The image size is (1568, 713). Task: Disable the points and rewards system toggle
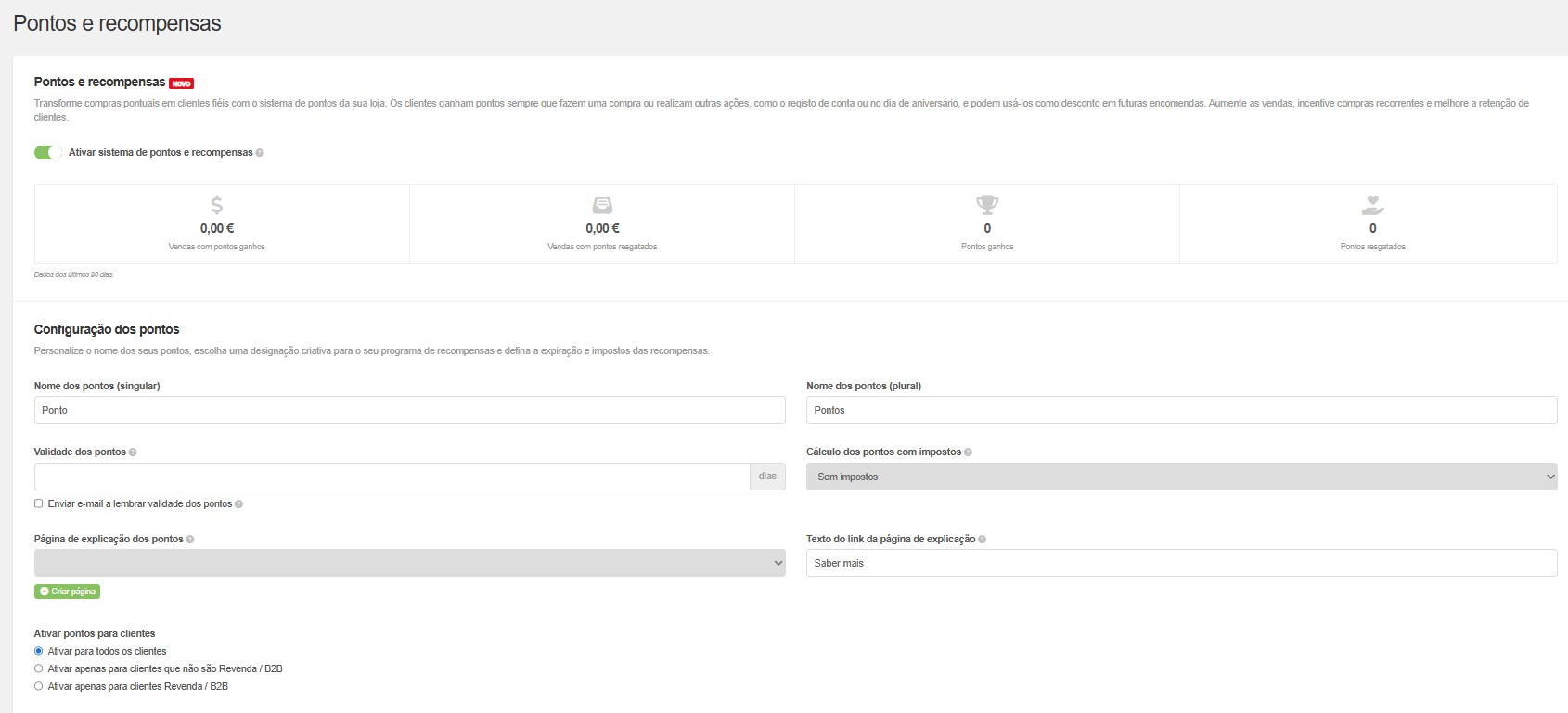pos(48,153)
